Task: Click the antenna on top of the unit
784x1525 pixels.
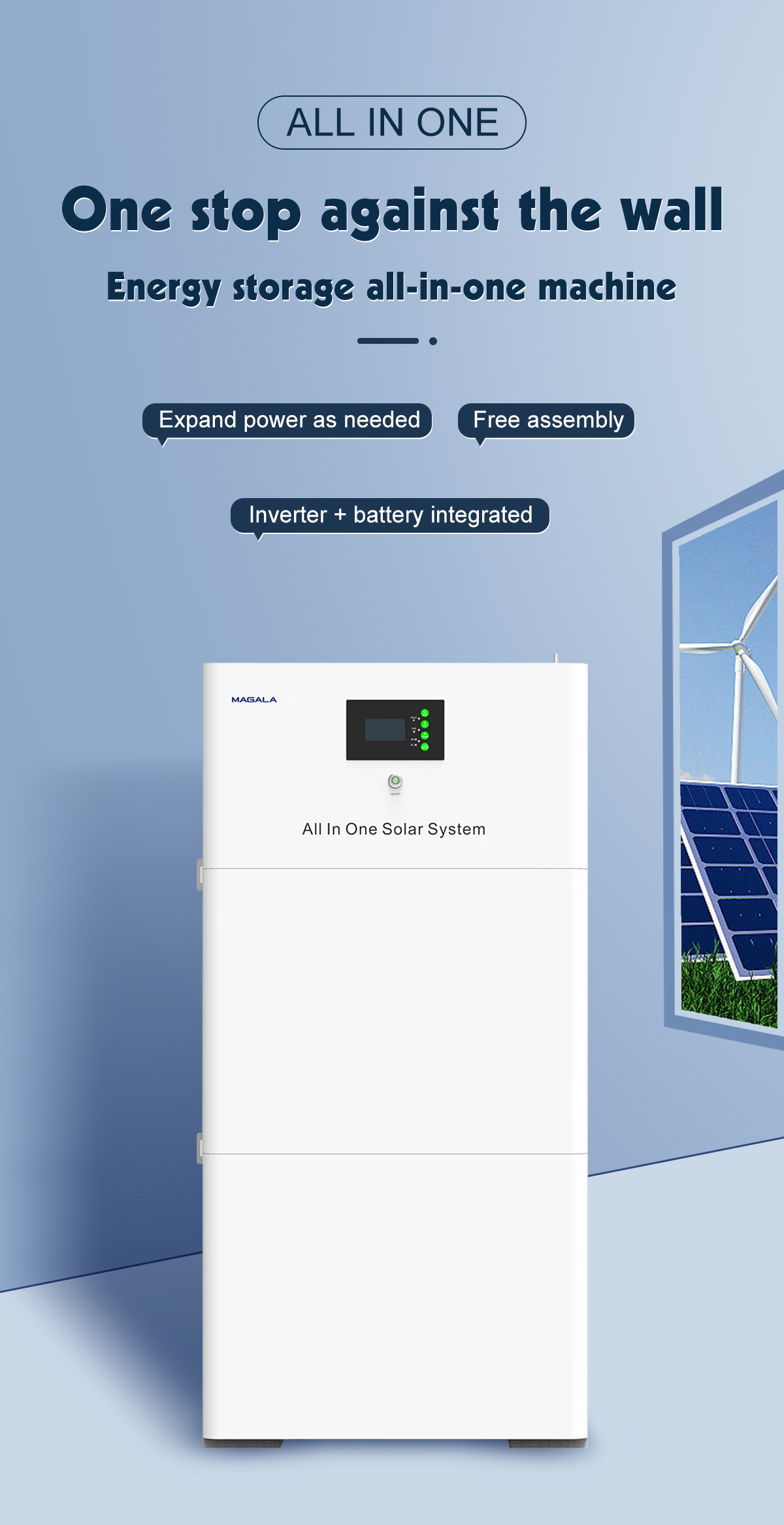Action: pos(555,658)
